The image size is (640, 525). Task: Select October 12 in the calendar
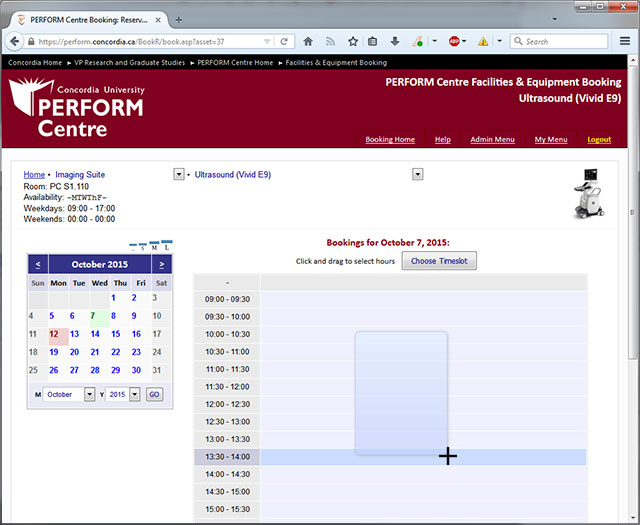point(54,334)
